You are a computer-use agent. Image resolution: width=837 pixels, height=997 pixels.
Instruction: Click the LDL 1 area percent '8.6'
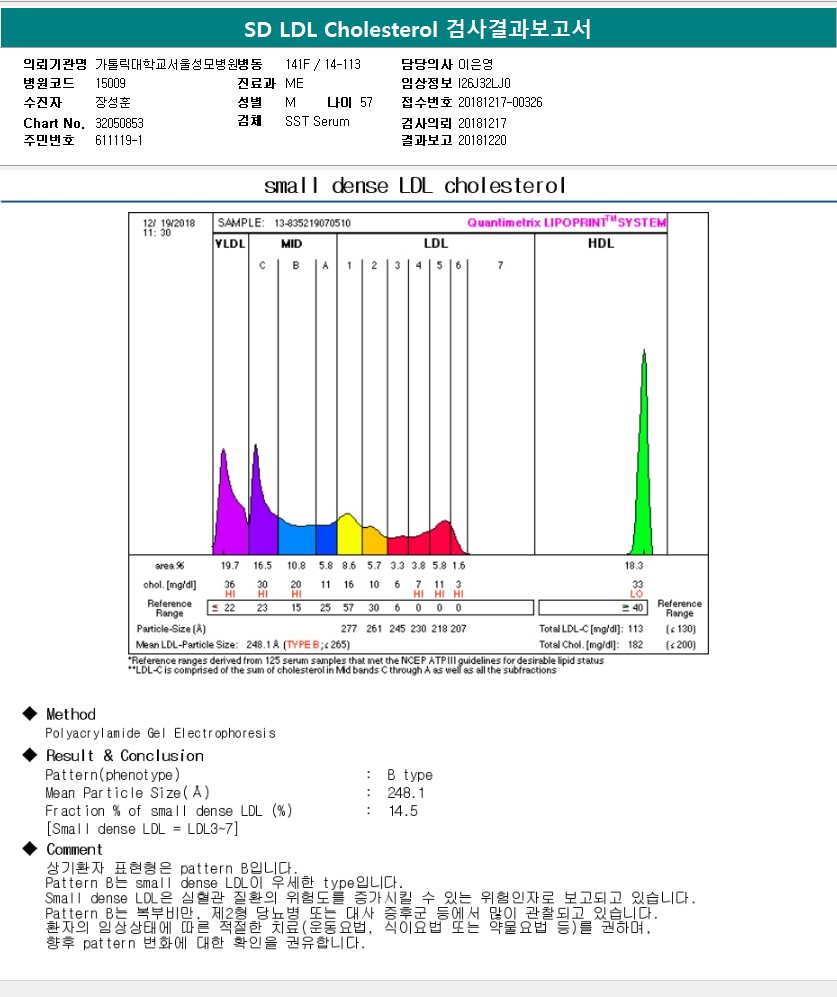tap(349, 565)
